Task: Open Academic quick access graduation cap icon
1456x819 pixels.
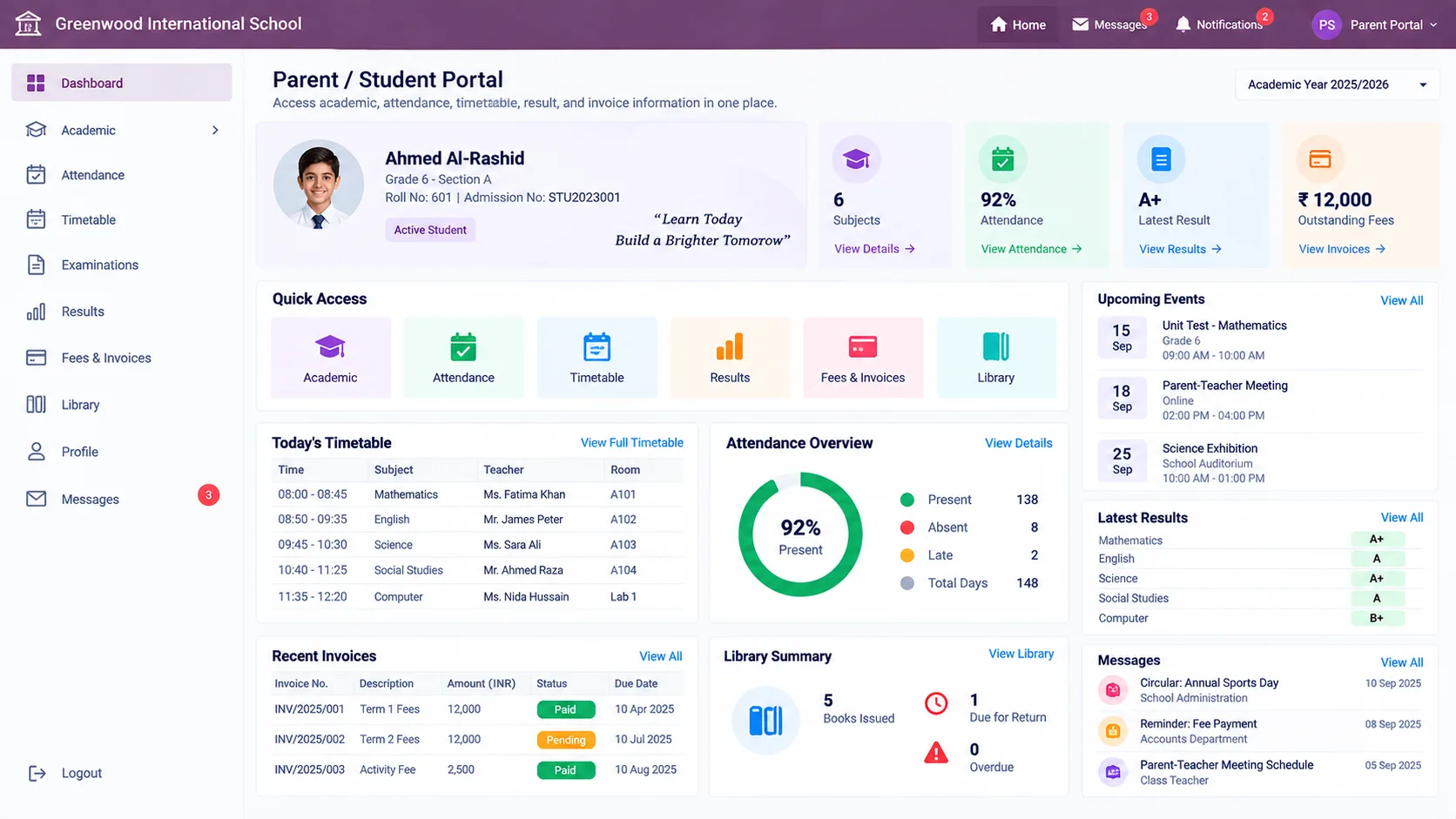Action: pyautogui.click(x=330, y=346)
